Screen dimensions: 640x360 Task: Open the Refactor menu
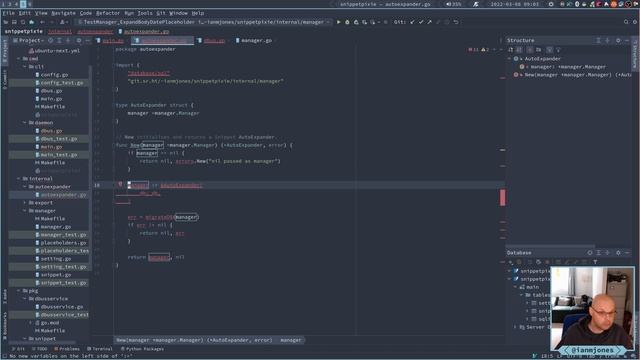108,13
